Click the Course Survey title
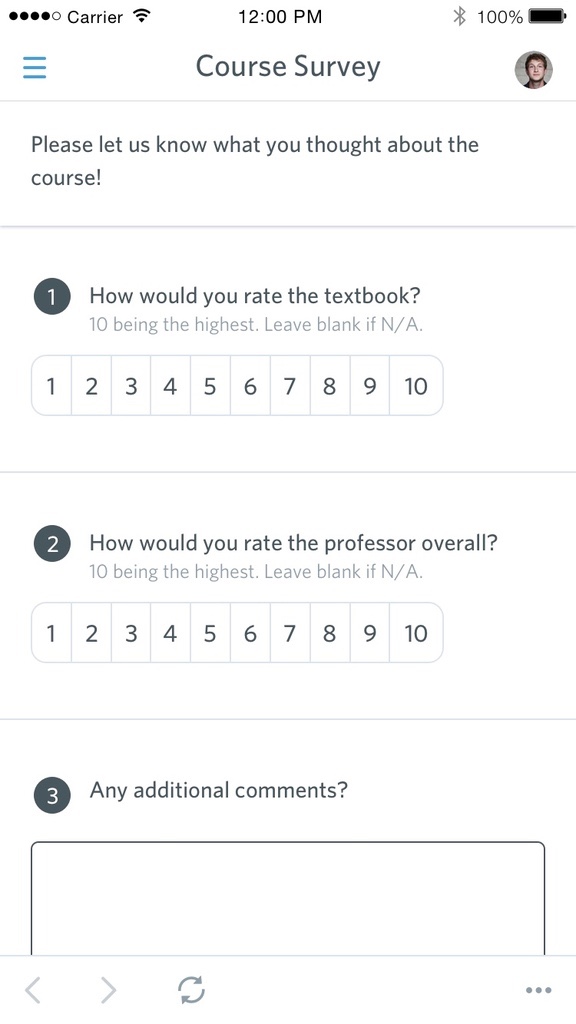This screenshot has height=1024, width=576. point(288,66)
